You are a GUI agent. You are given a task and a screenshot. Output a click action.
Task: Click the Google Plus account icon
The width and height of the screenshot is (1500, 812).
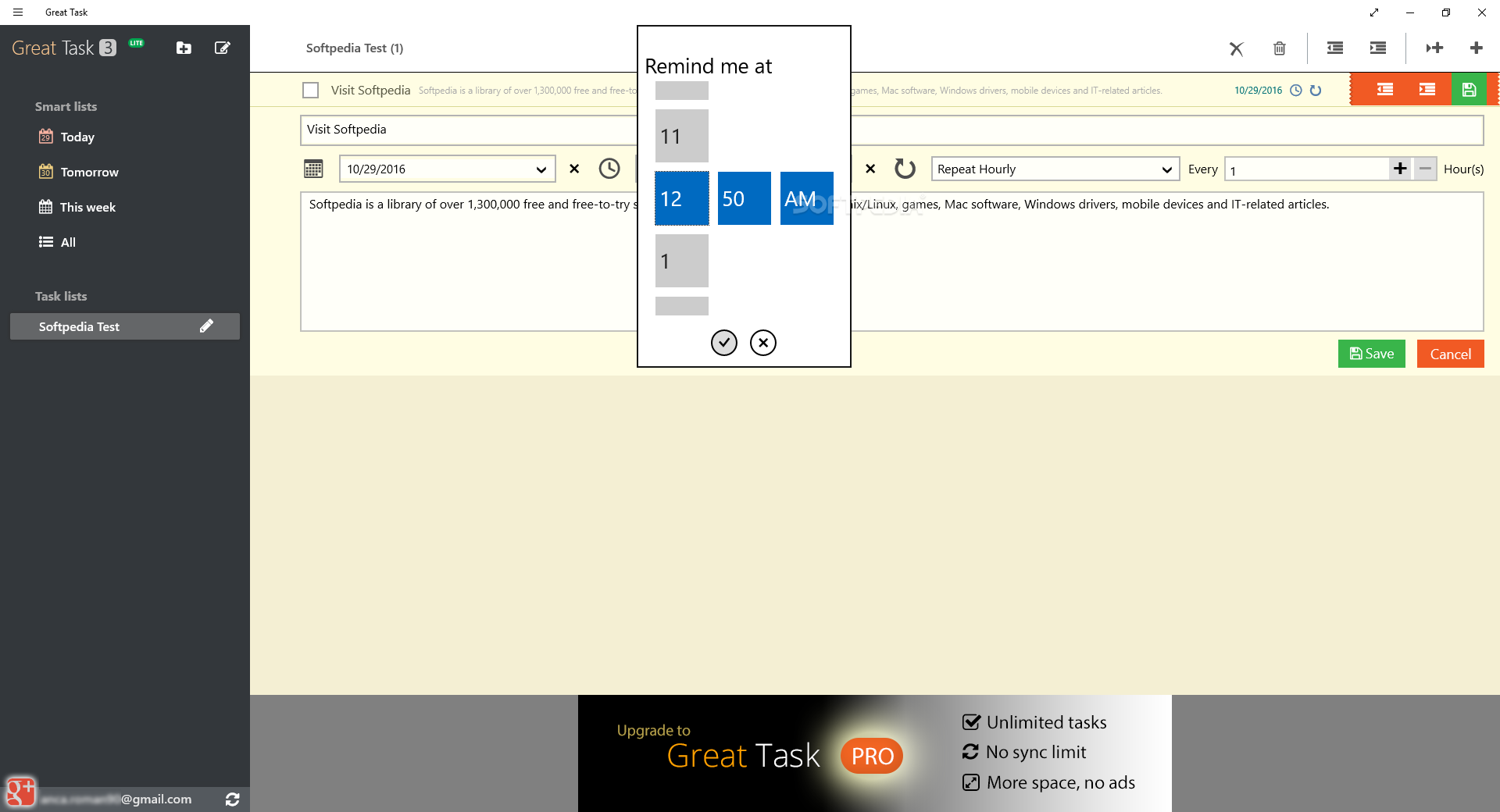pos(20,792)
